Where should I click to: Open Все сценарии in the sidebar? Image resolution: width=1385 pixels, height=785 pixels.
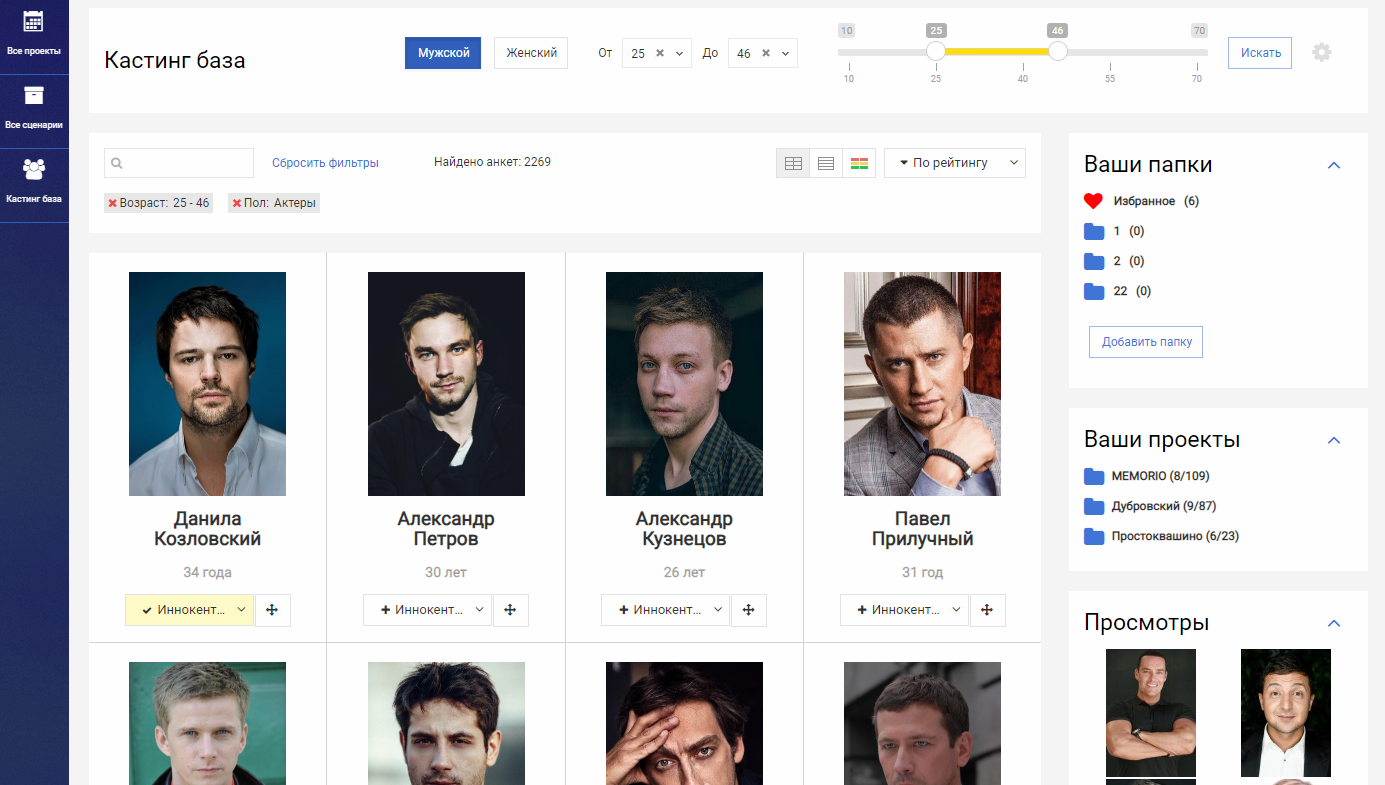(x=34, y=108)
